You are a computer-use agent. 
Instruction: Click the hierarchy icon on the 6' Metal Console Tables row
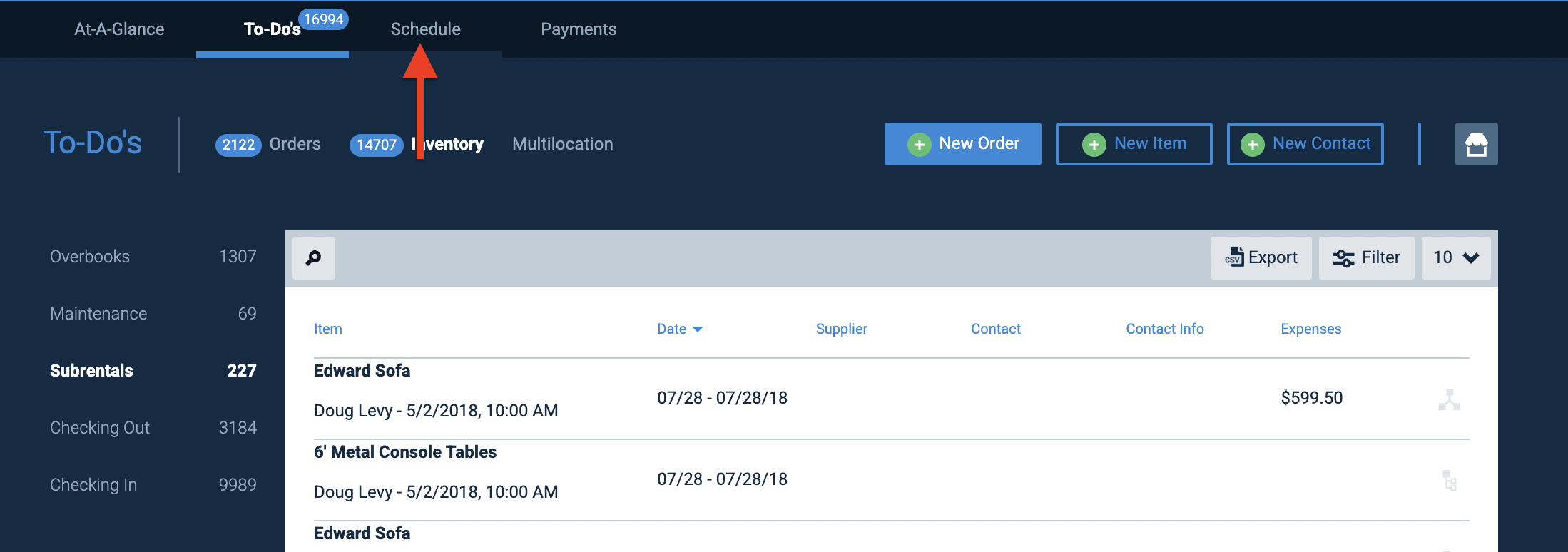click(1449, 480)
